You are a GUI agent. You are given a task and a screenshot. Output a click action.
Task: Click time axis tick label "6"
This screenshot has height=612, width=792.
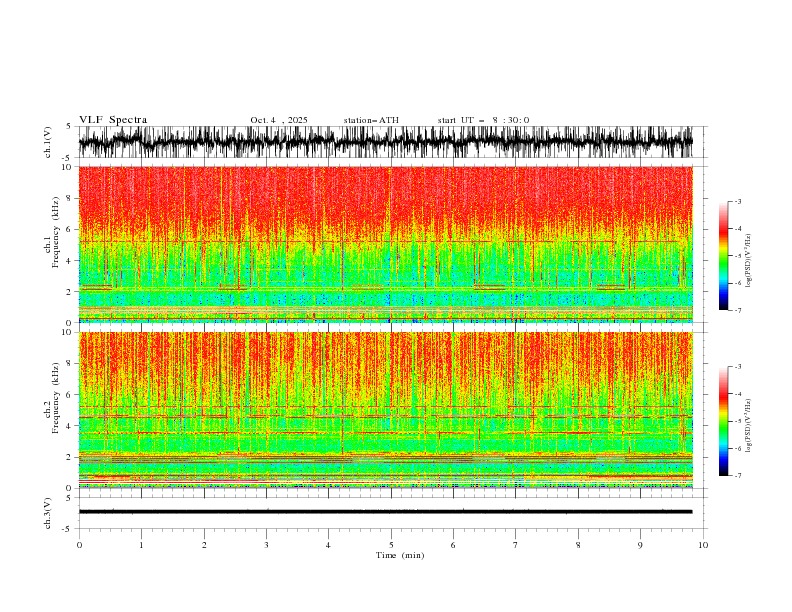(453, 545)
